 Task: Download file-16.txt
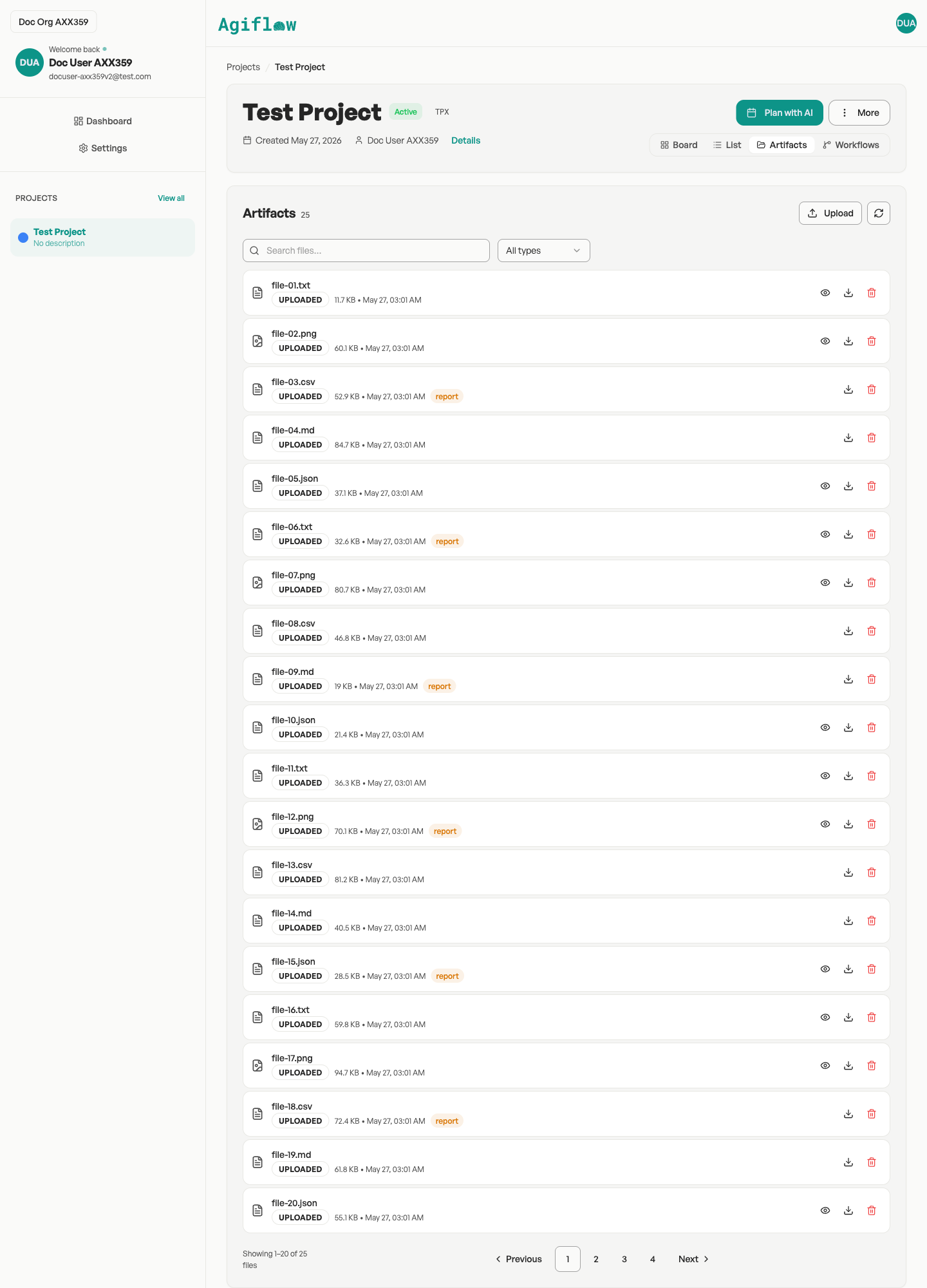[848, 1018]
